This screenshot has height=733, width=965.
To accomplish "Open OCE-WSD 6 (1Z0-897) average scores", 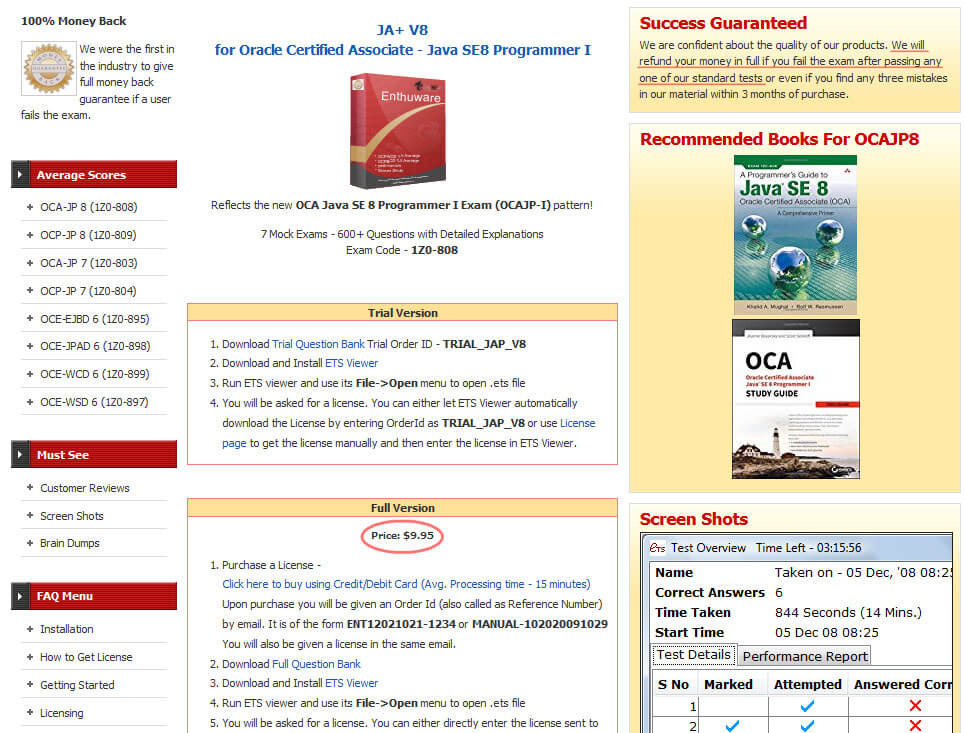I will click(94, 402).
